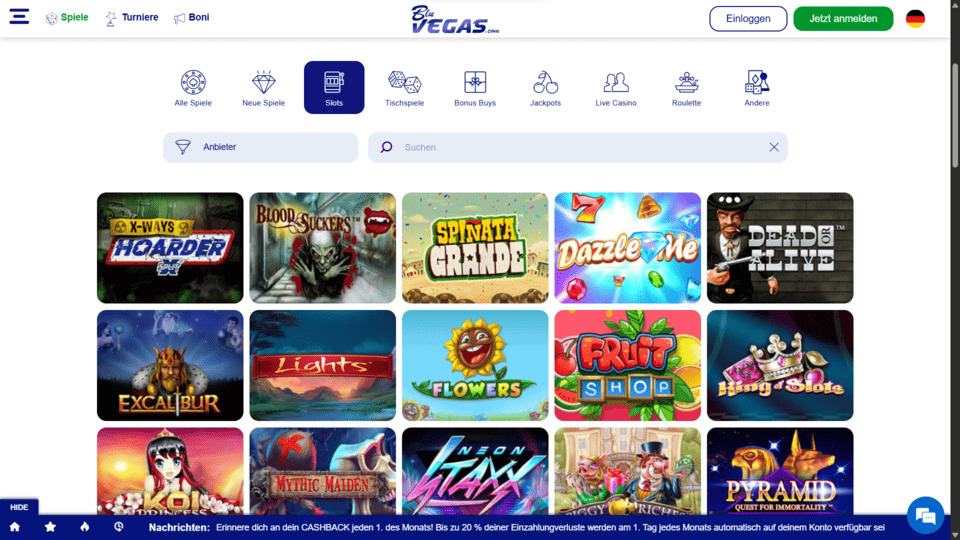Open the Neue Spiele diamond icon
960x540 pixels.
coord(263,82)
